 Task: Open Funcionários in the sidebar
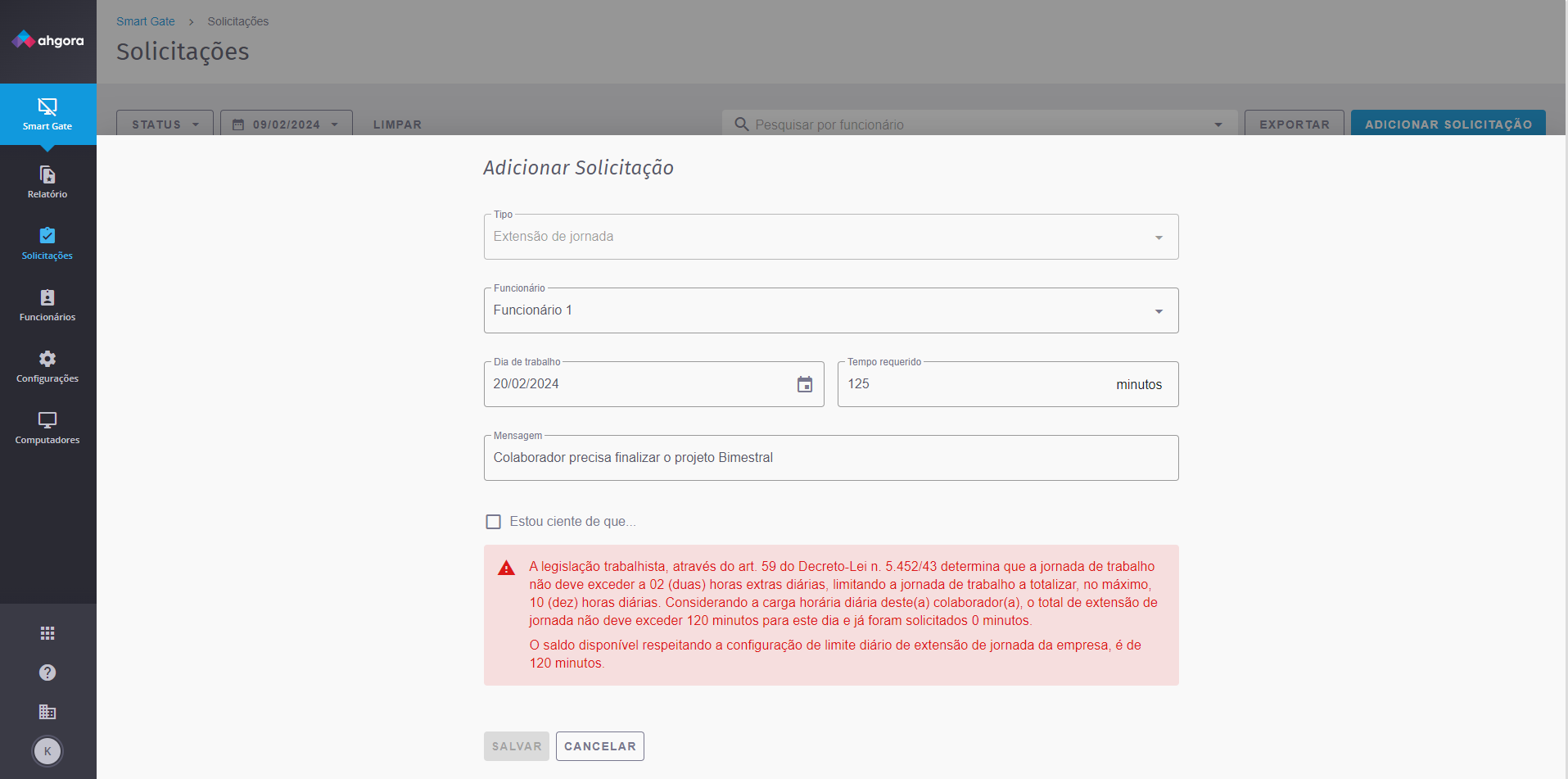point(47,305)
